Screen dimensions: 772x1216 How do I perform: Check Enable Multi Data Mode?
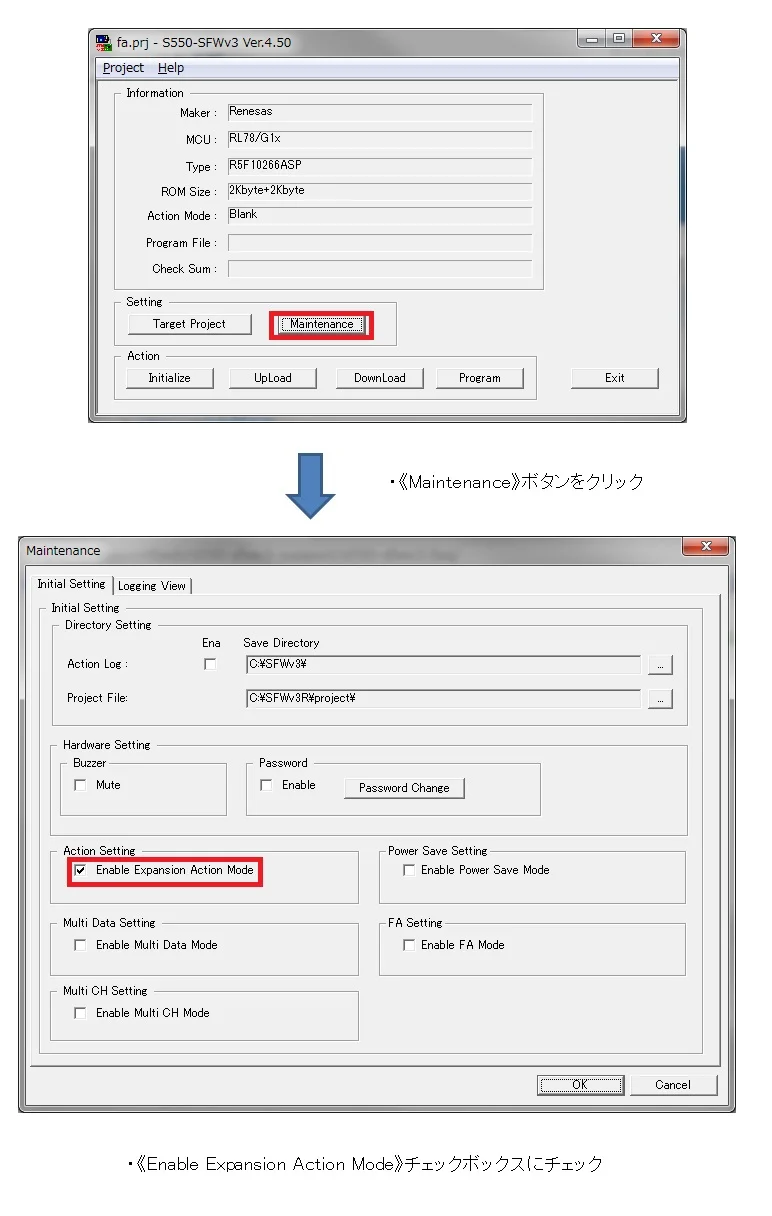tap(81, 945)
